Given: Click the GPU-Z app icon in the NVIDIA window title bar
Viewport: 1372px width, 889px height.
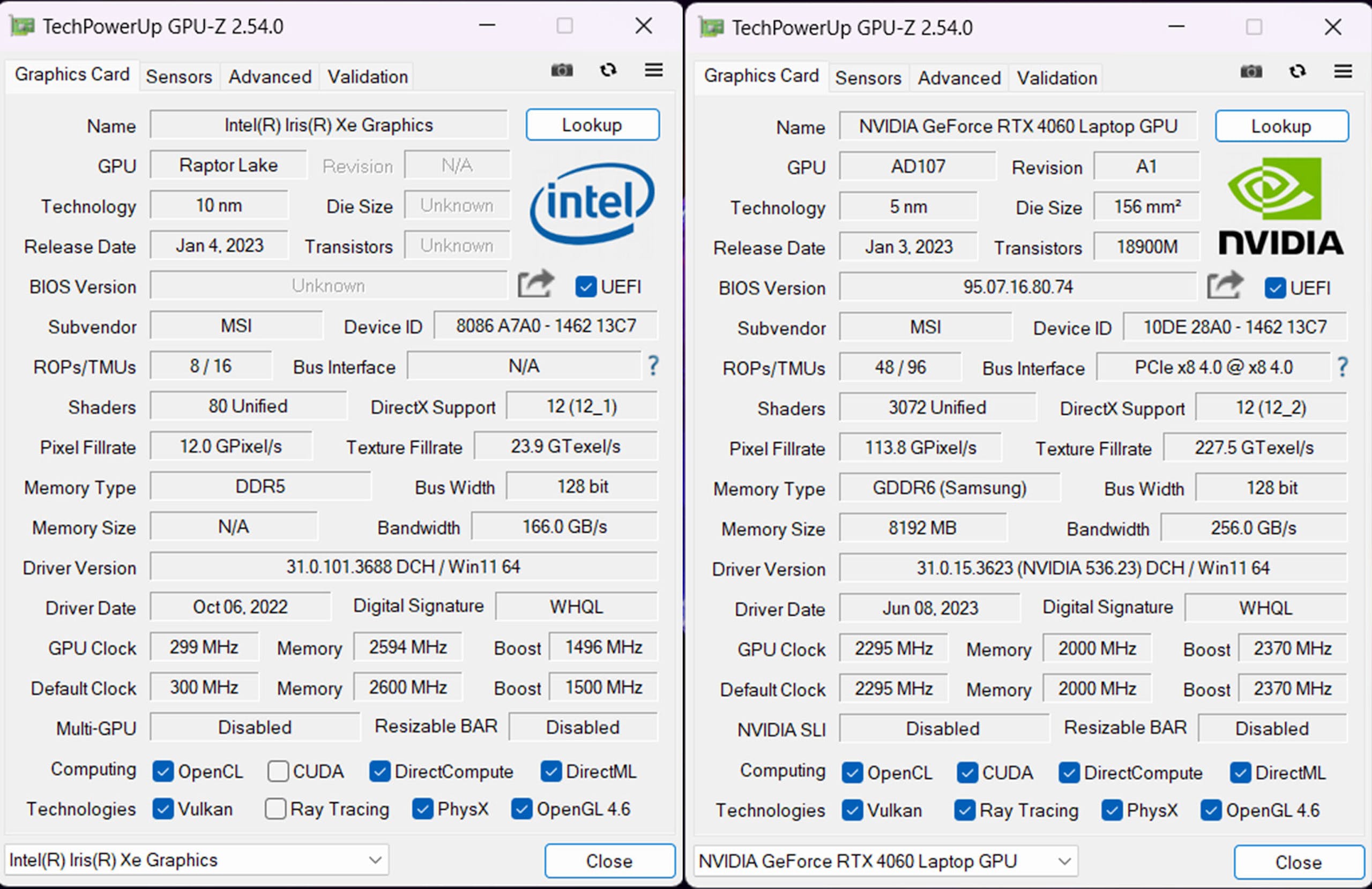Looking at the screenshot, I should click(x=711, y=27).
